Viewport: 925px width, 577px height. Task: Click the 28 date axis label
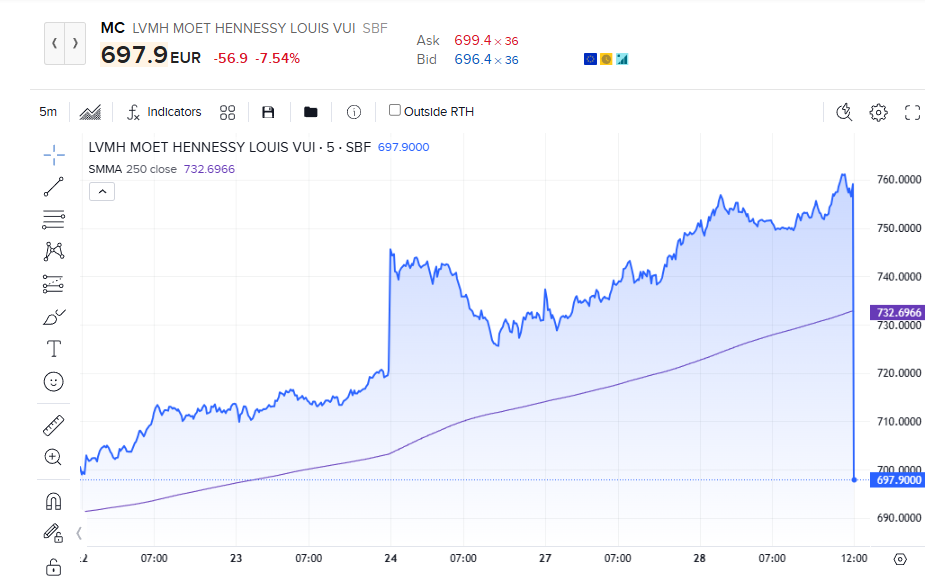[699, 558]
